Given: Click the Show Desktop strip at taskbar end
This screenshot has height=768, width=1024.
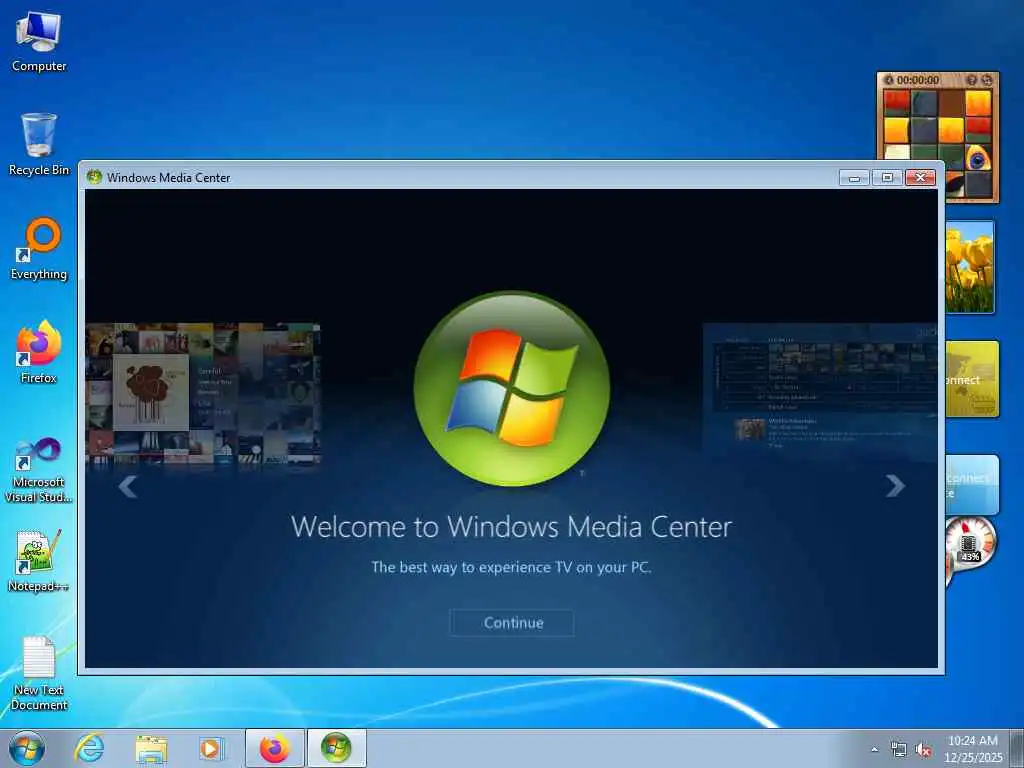Looking at the screenshot, I should click(x=1017, y=748).
